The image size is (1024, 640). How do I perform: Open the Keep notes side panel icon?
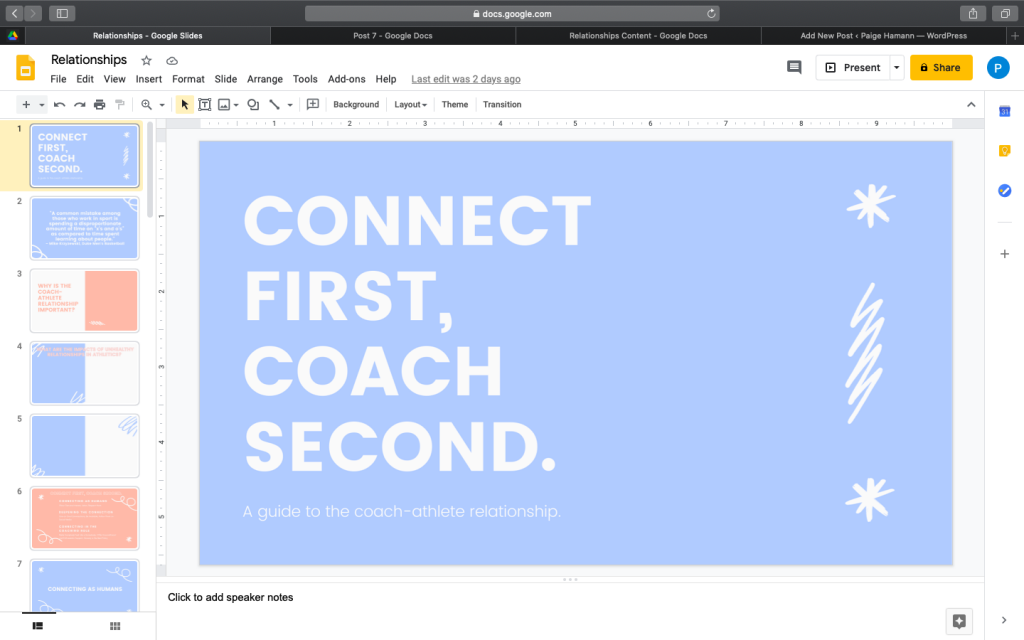click(1004, 151)
